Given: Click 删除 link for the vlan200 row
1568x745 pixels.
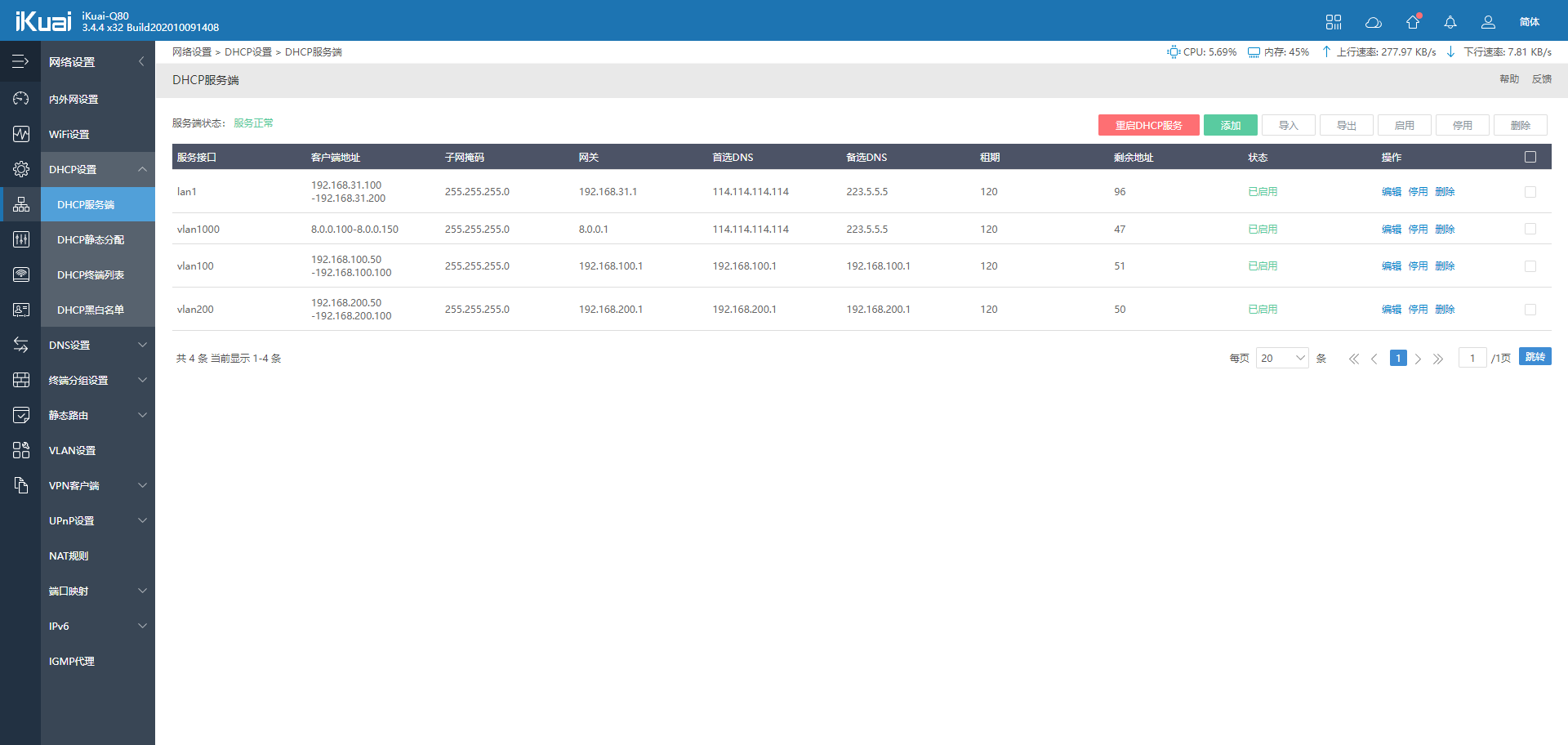Looking at the screenshot, I should tap(1445, 310).
